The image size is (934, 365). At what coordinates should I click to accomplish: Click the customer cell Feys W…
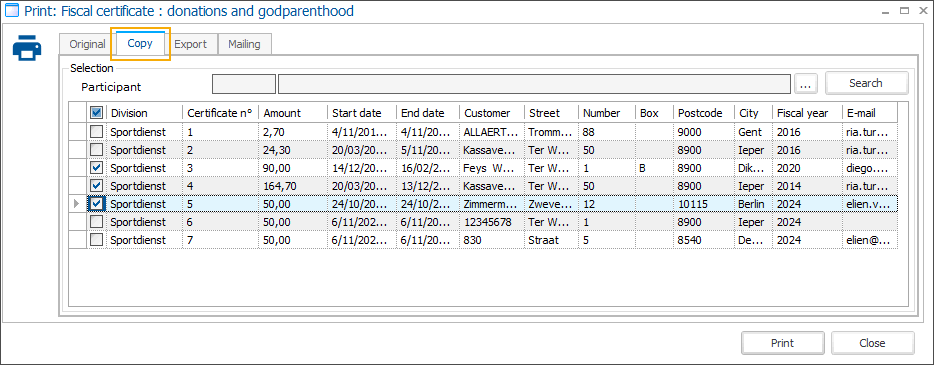[491, 168]
